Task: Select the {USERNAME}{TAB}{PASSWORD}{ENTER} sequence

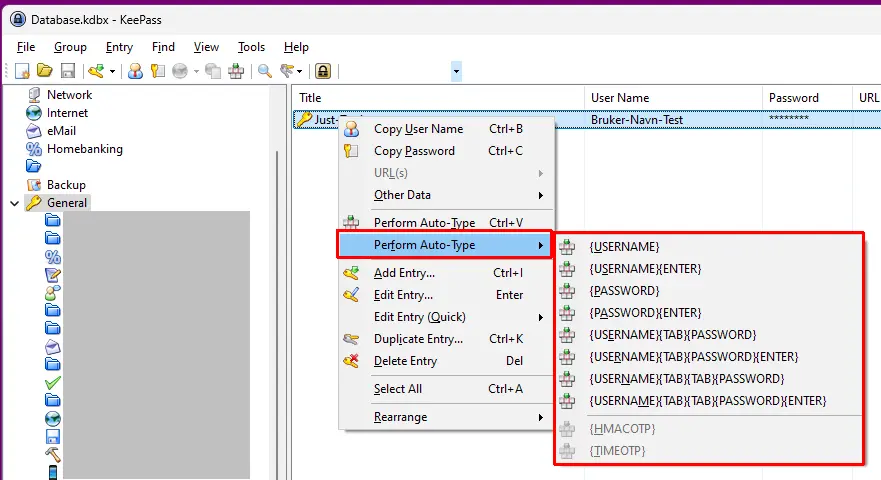Action: 709,357
